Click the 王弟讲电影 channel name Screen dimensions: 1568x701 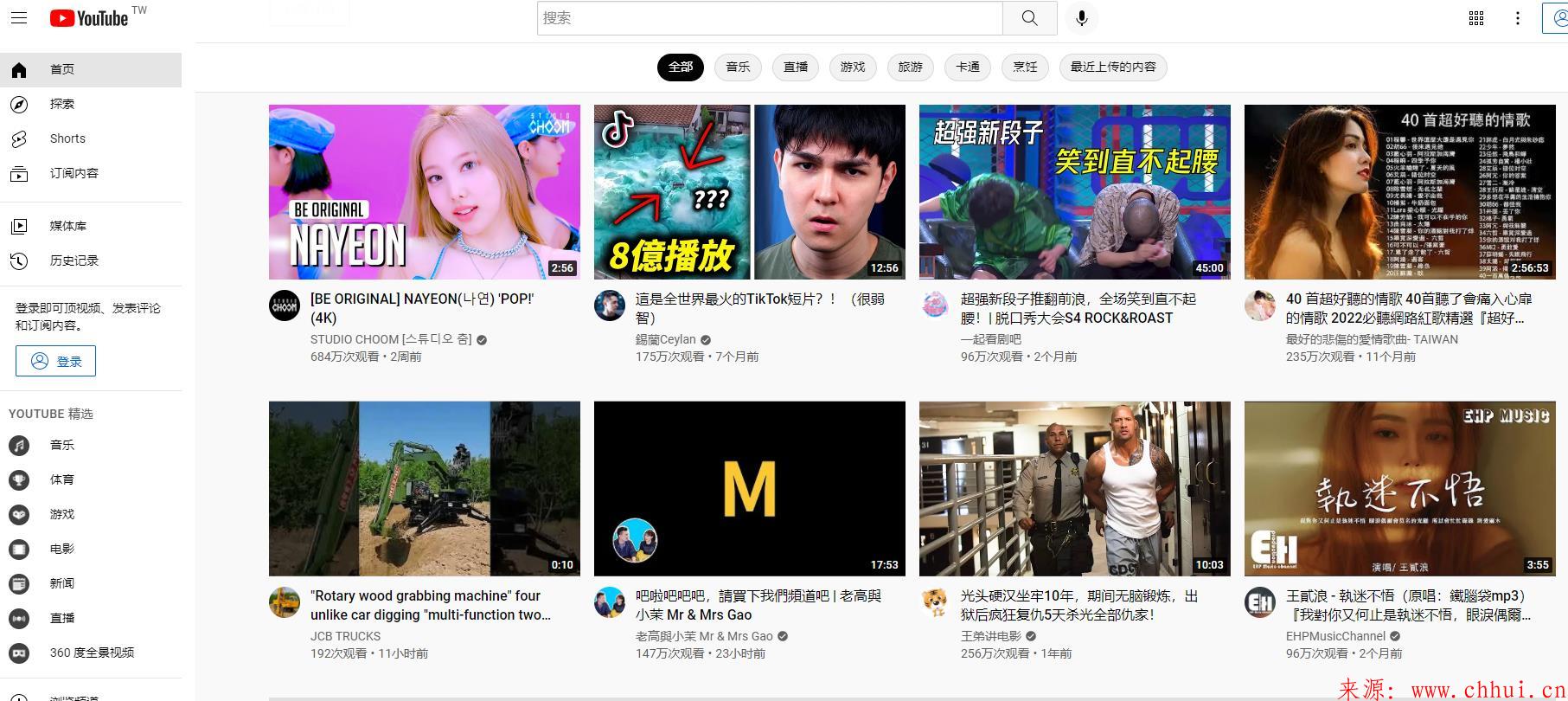tap(991, 636)
